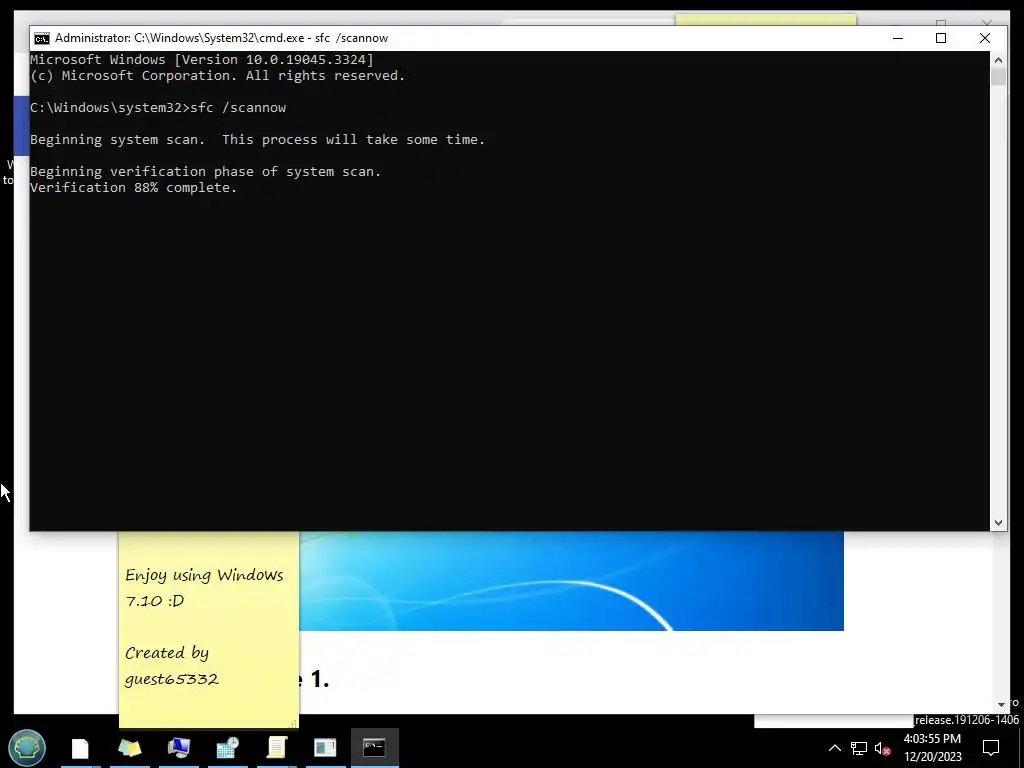Click the 'Microsoft Windows [Version 10.0.19045.3324]' line
Screen dimensions: 1024x768
pos(202,59)
